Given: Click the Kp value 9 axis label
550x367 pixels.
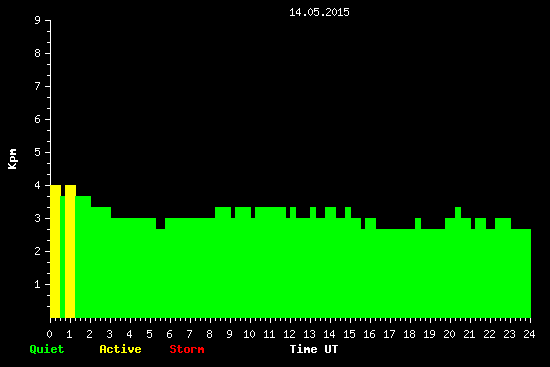Looking at the screenshot, I should click(38, 21).
